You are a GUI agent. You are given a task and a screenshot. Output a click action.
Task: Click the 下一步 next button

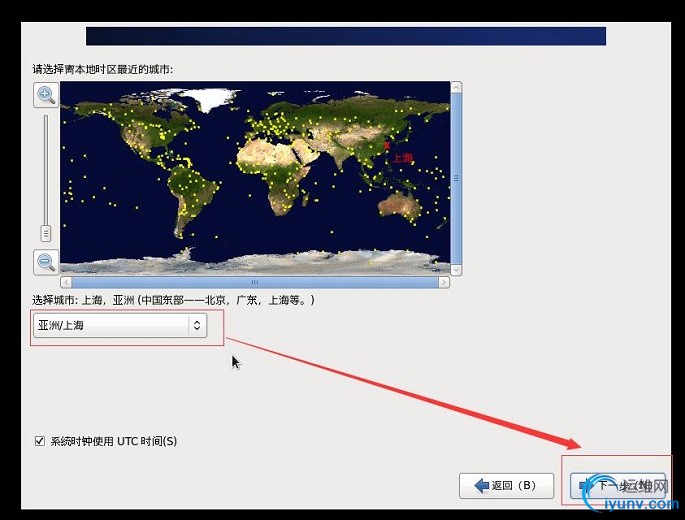617,485
